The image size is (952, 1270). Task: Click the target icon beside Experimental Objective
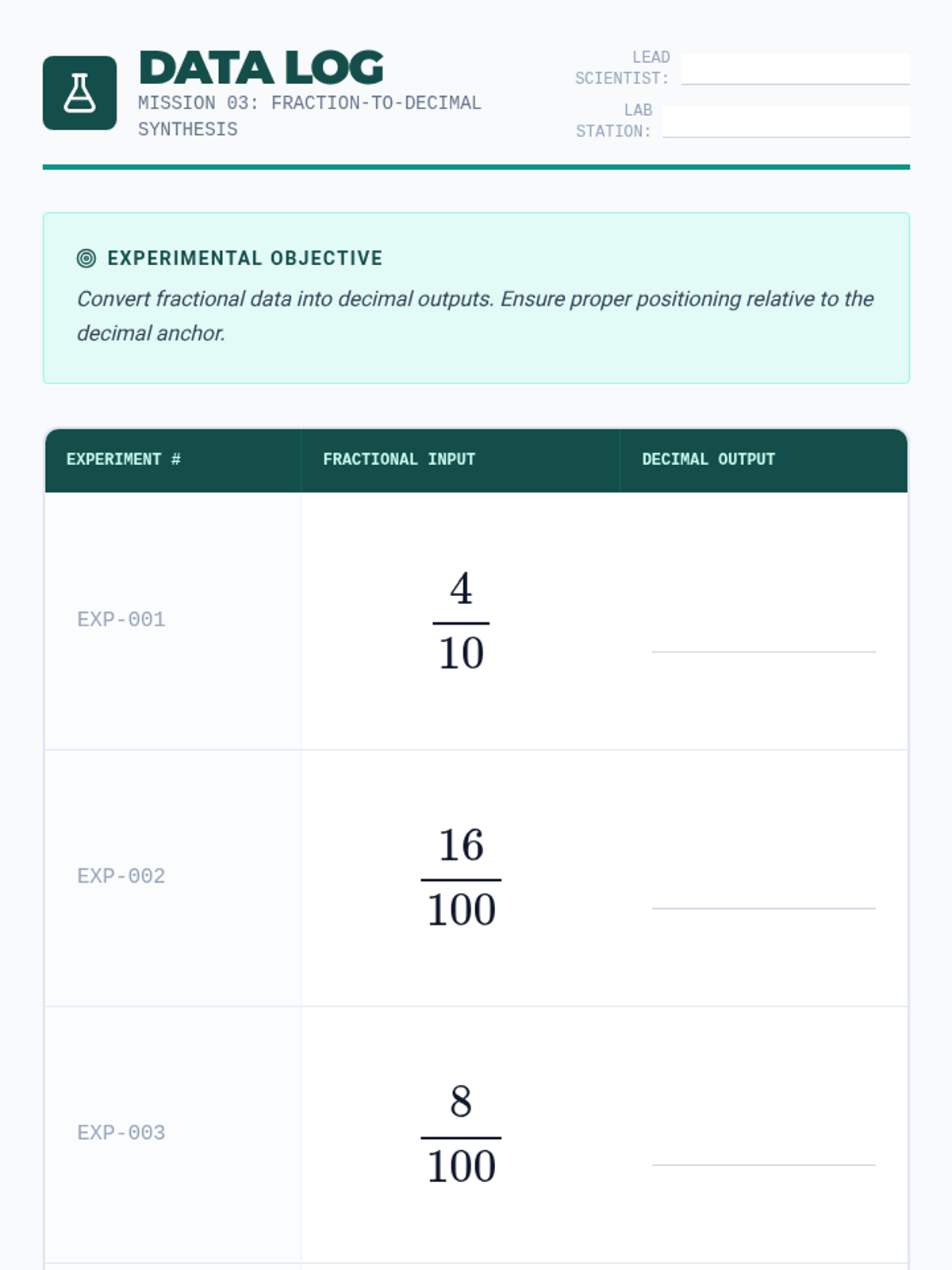(86, 258)
